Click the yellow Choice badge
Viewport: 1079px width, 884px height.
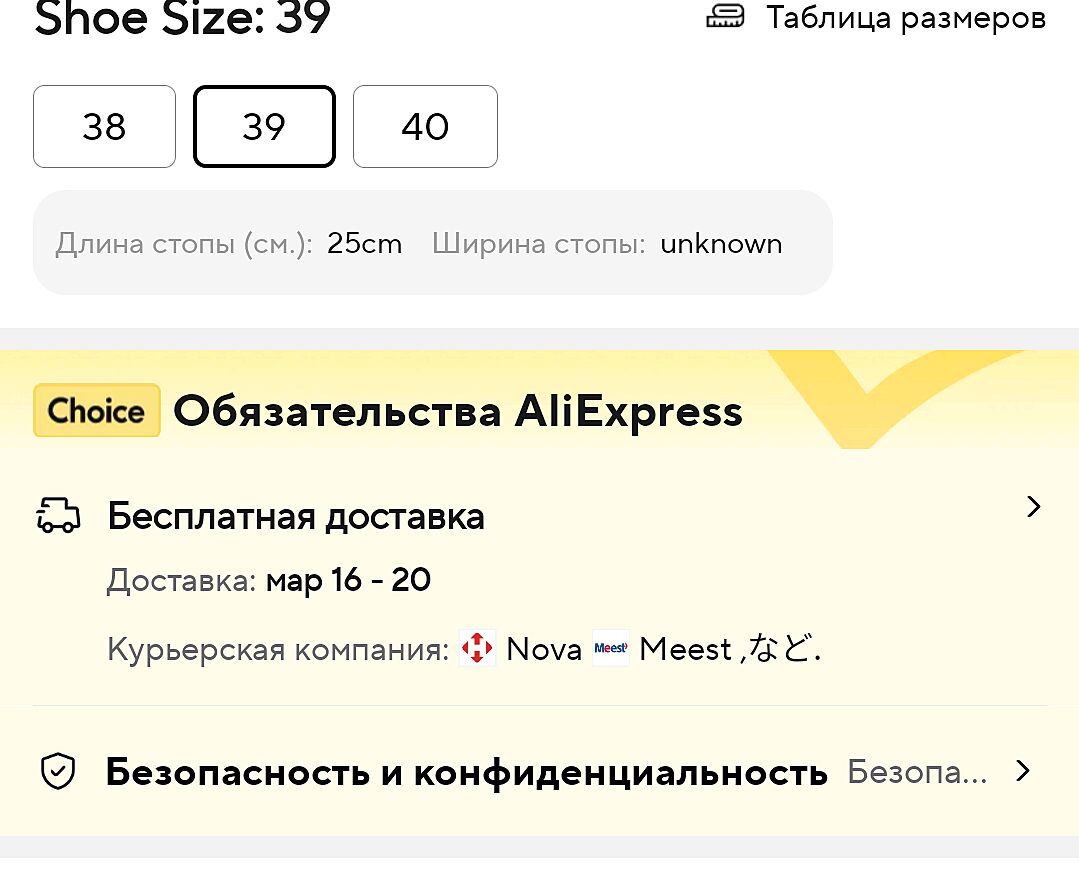tap(97, 411)
